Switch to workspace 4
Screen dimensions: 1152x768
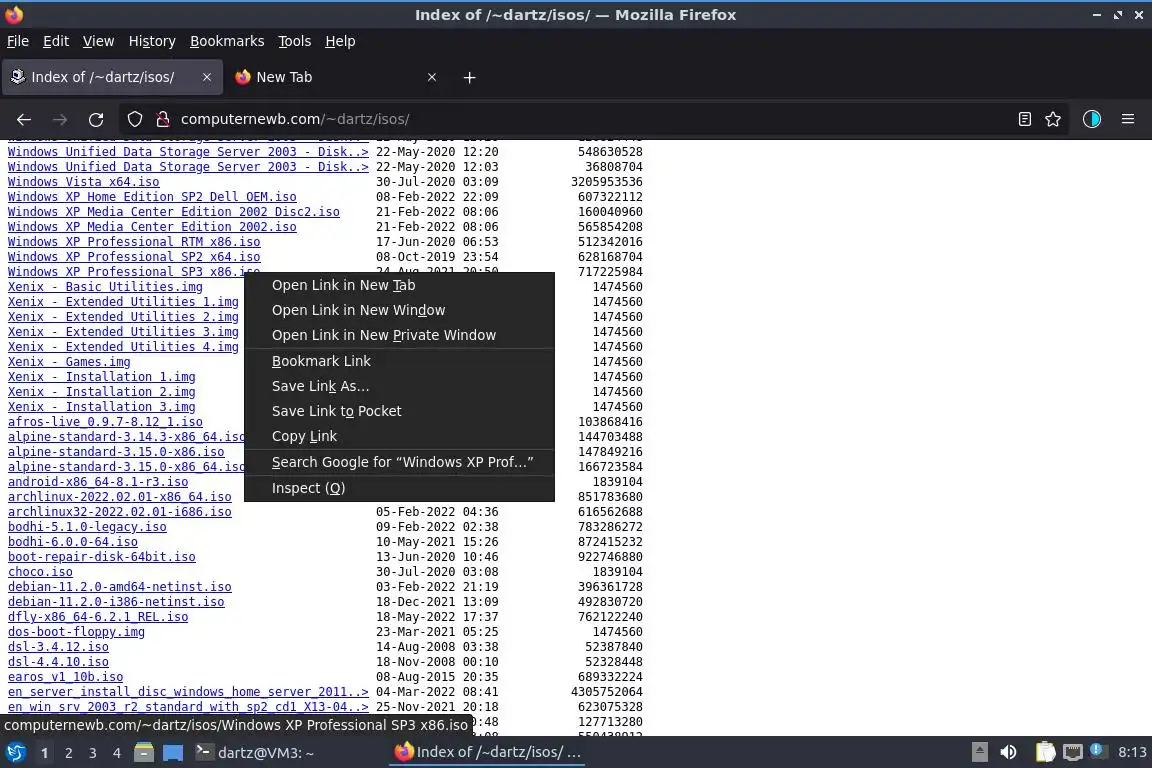(117, 753)
